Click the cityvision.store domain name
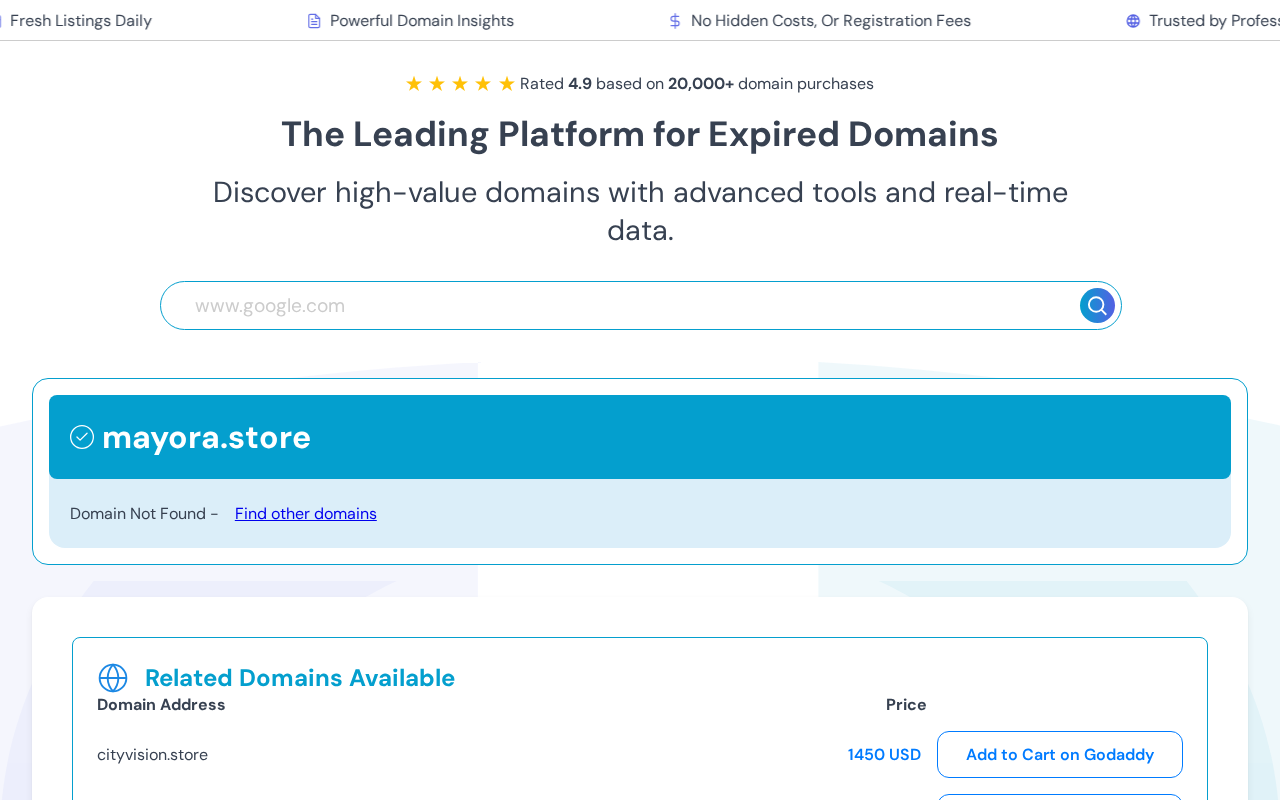Screen dimensions: 1280x800 (x=152, y=754)
